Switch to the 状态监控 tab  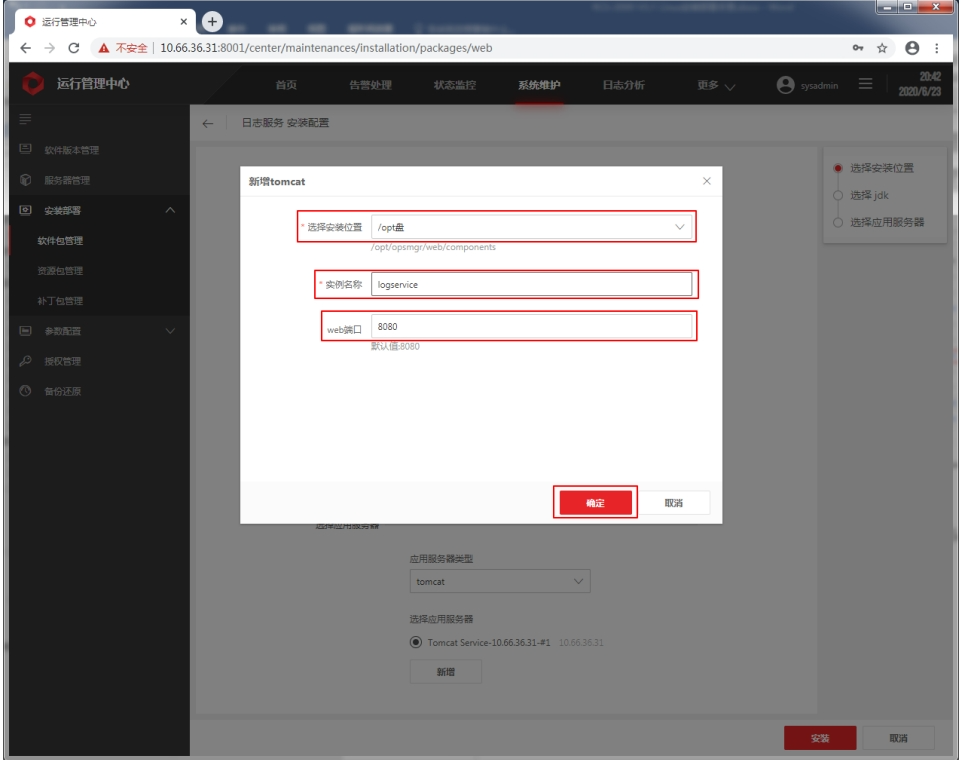(x=454, y=85)
